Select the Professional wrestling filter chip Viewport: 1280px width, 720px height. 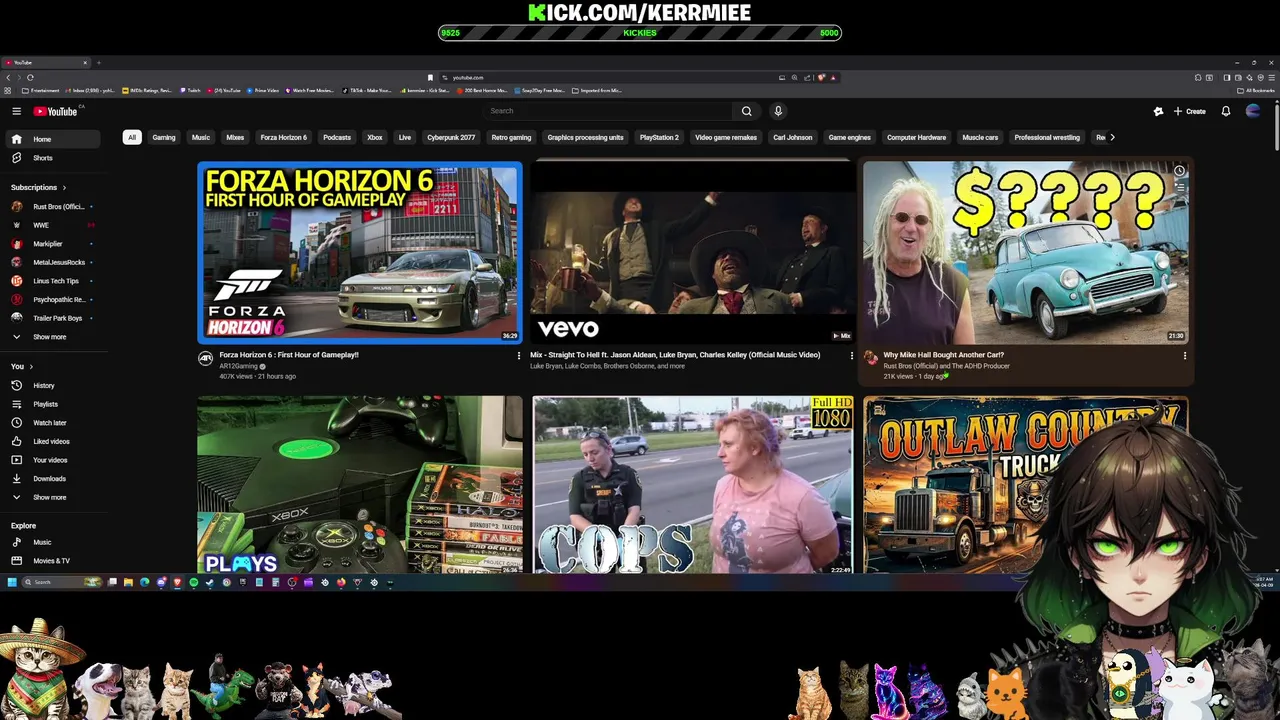pos(1047,137)
